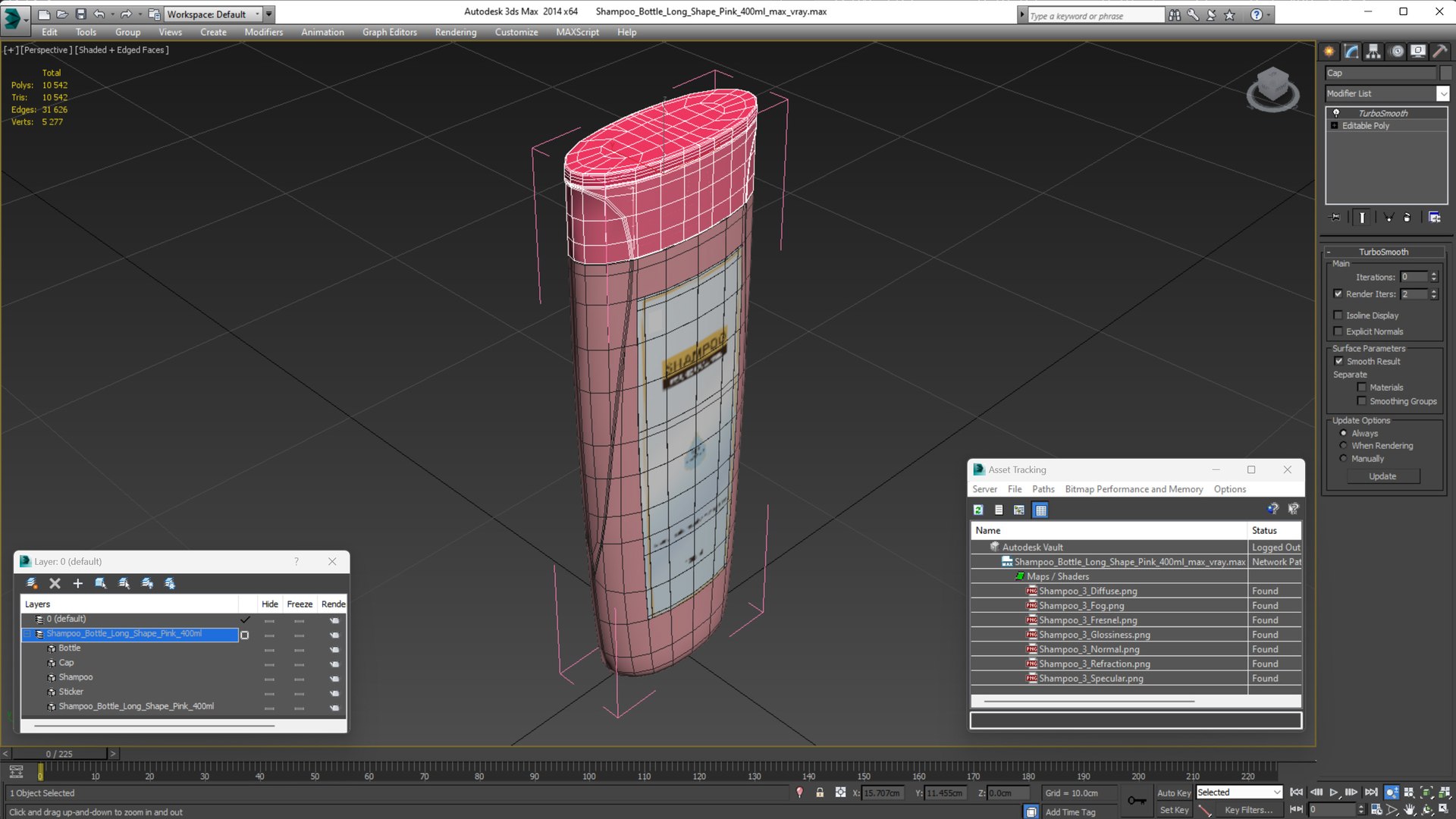The height and width of the screenshot is (819, 1456).
Task: Enable the Isoline Display checkbox
Action: [x=1338, y=315]
